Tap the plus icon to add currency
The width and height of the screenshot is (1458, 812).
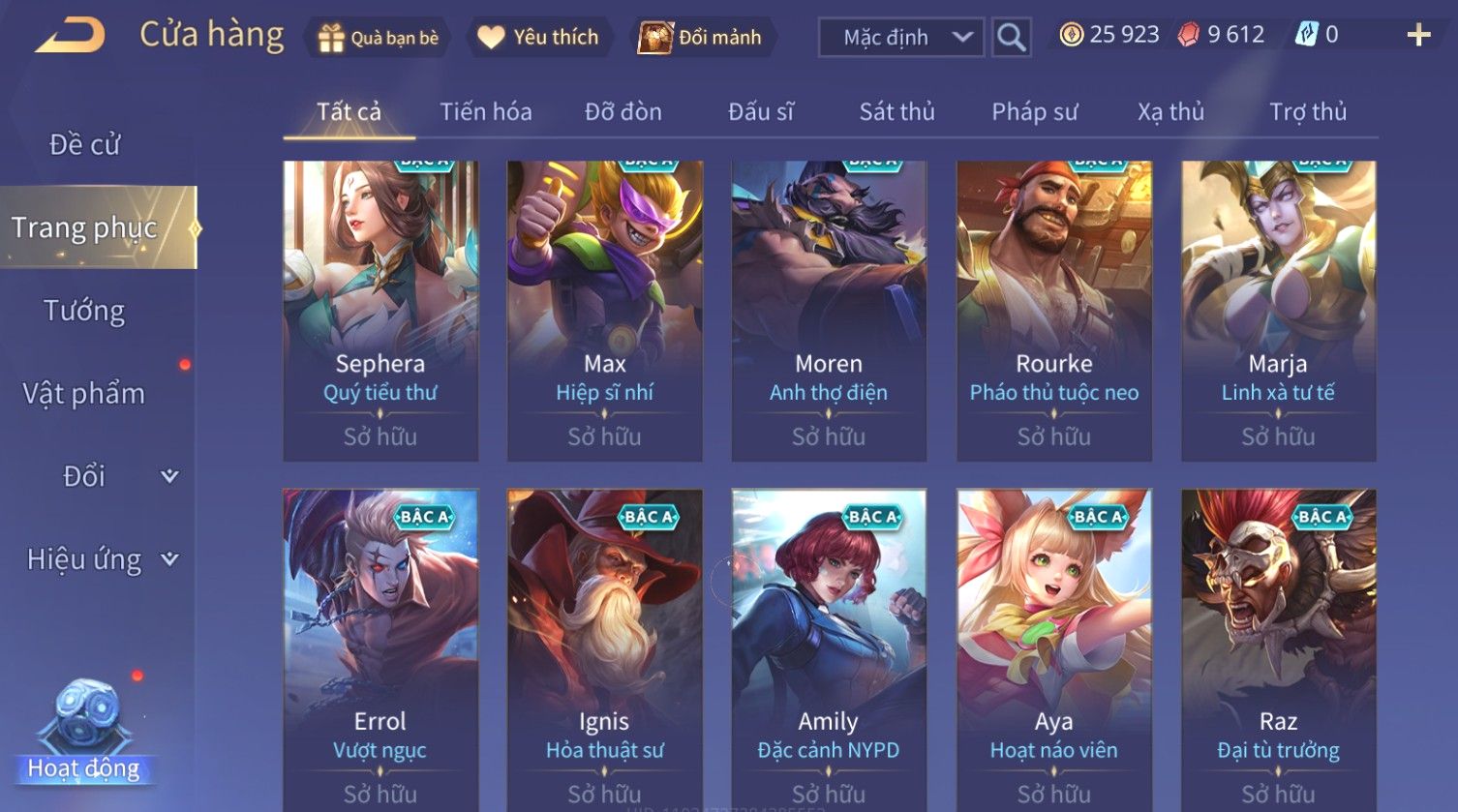click(x=1418, y=36)
